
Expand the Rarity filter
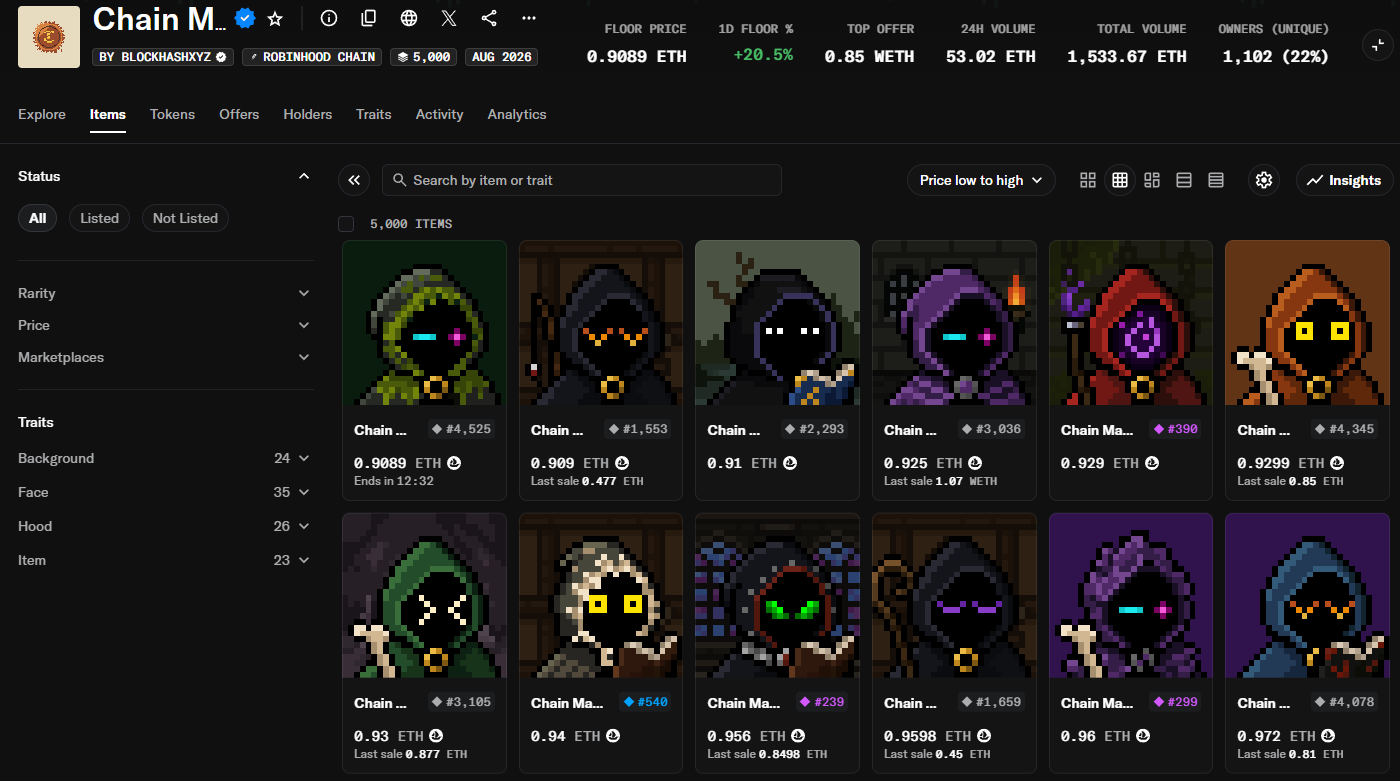pos(165,293)
